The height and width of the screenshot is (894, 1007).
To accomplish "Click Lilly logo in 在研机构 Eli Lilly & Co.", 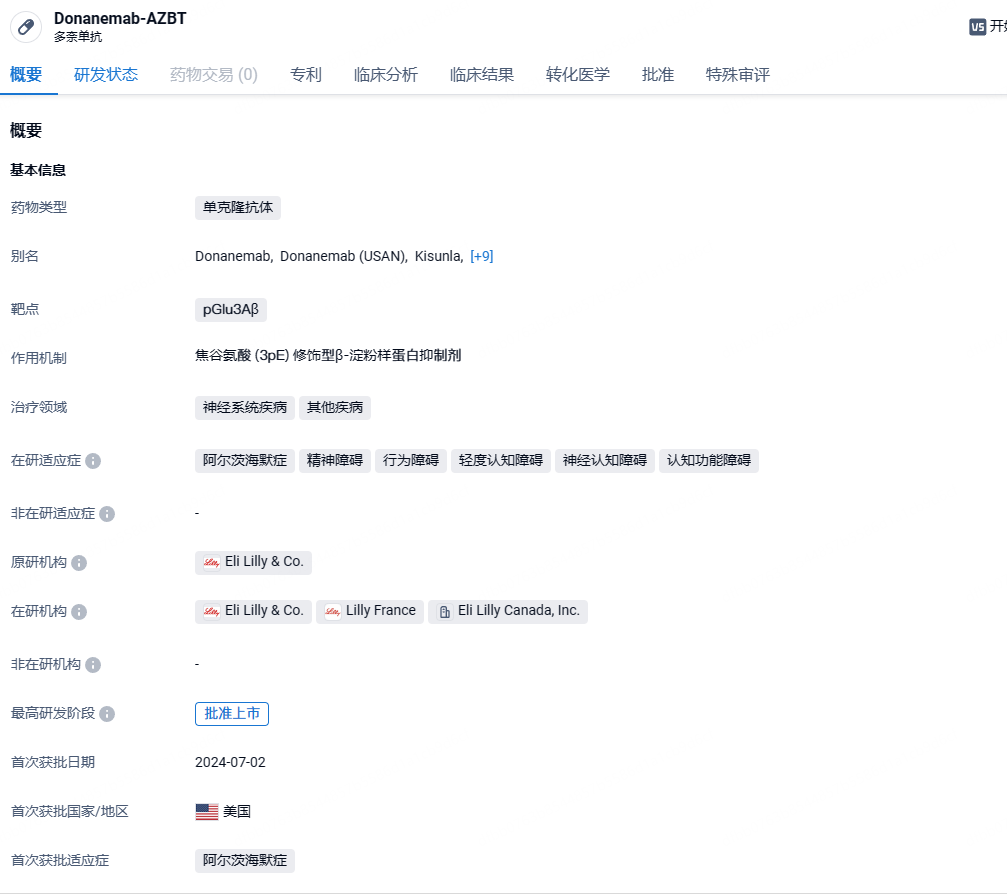I will coord(211,611).
